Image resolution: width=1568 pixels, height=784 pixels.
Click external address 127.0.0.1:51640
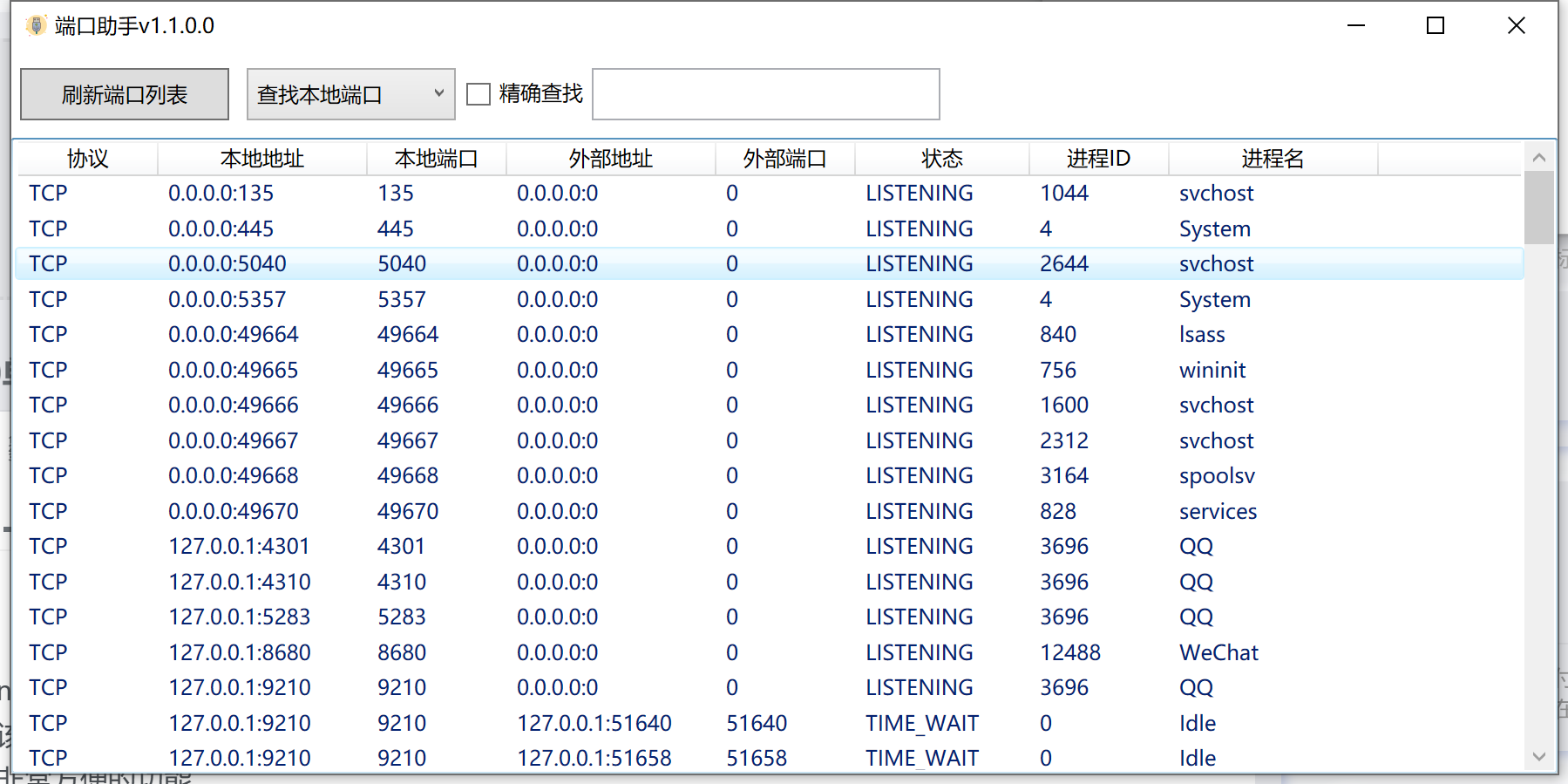[x=594, y=723]
